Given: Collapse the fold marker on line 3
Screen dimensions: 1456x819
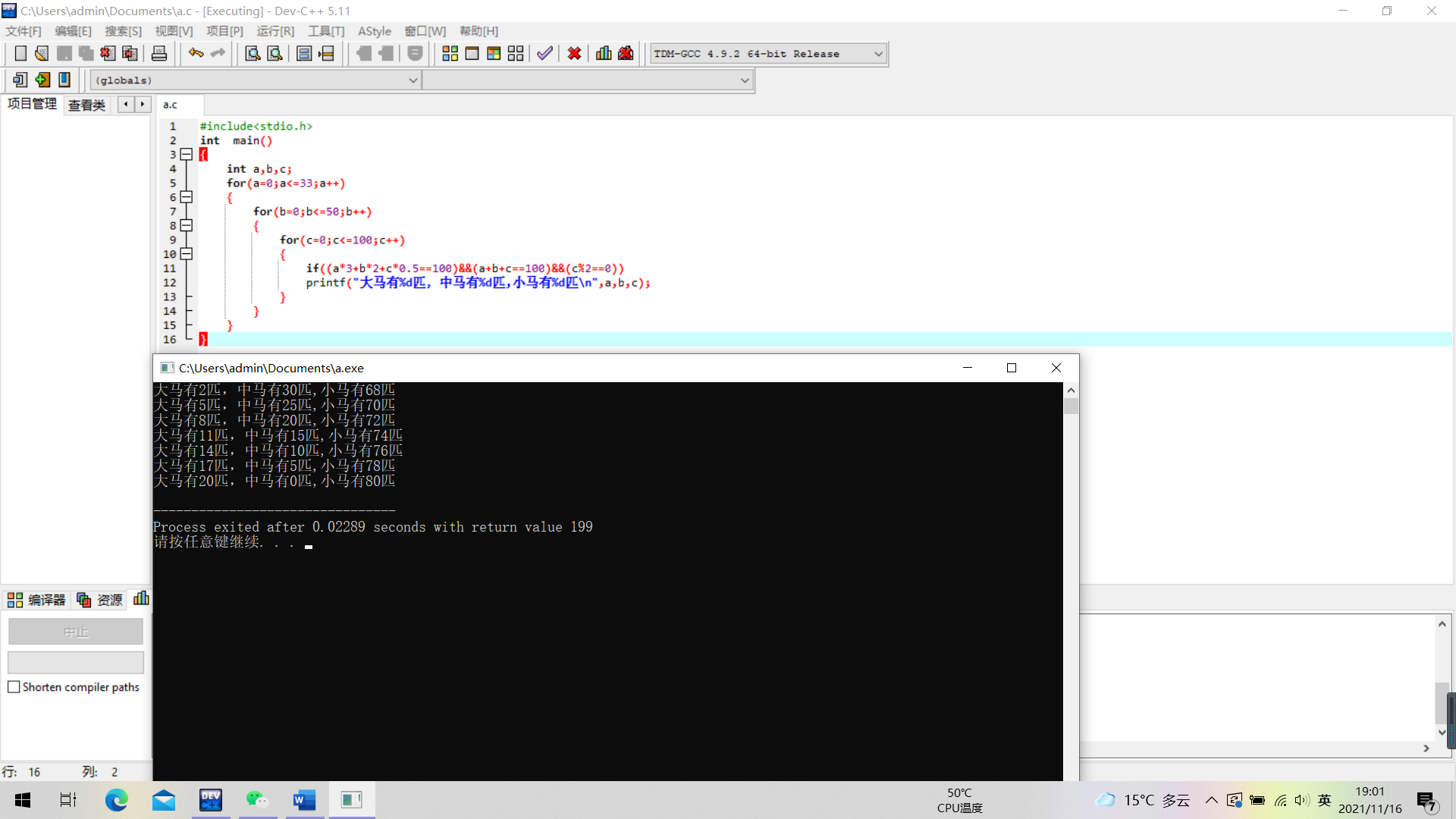Looking at the screenshot, I should (187, 155).
